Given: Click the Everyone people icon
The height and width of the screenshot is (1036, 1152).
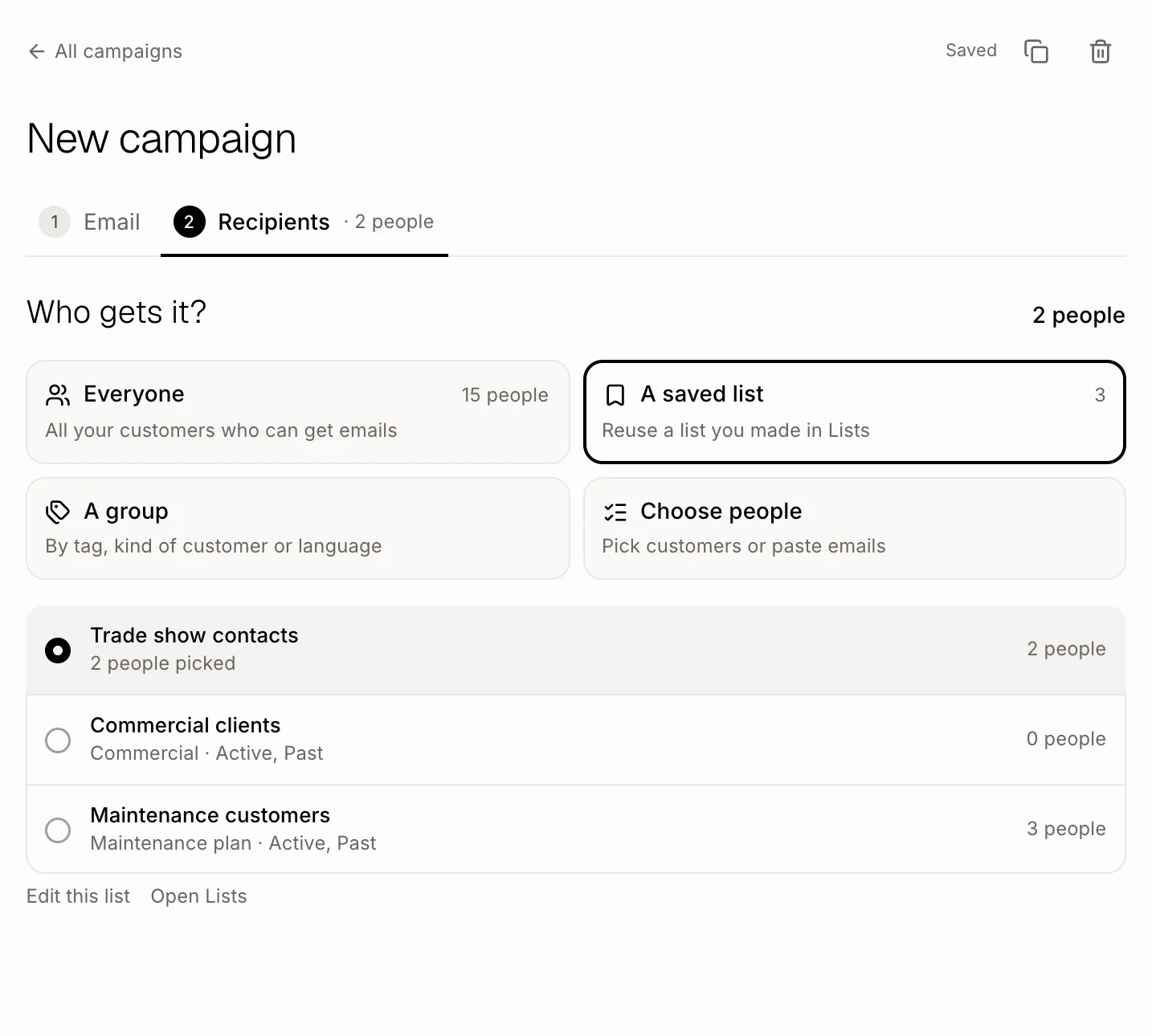Looking at the screenshot, I should coord(58,395).
